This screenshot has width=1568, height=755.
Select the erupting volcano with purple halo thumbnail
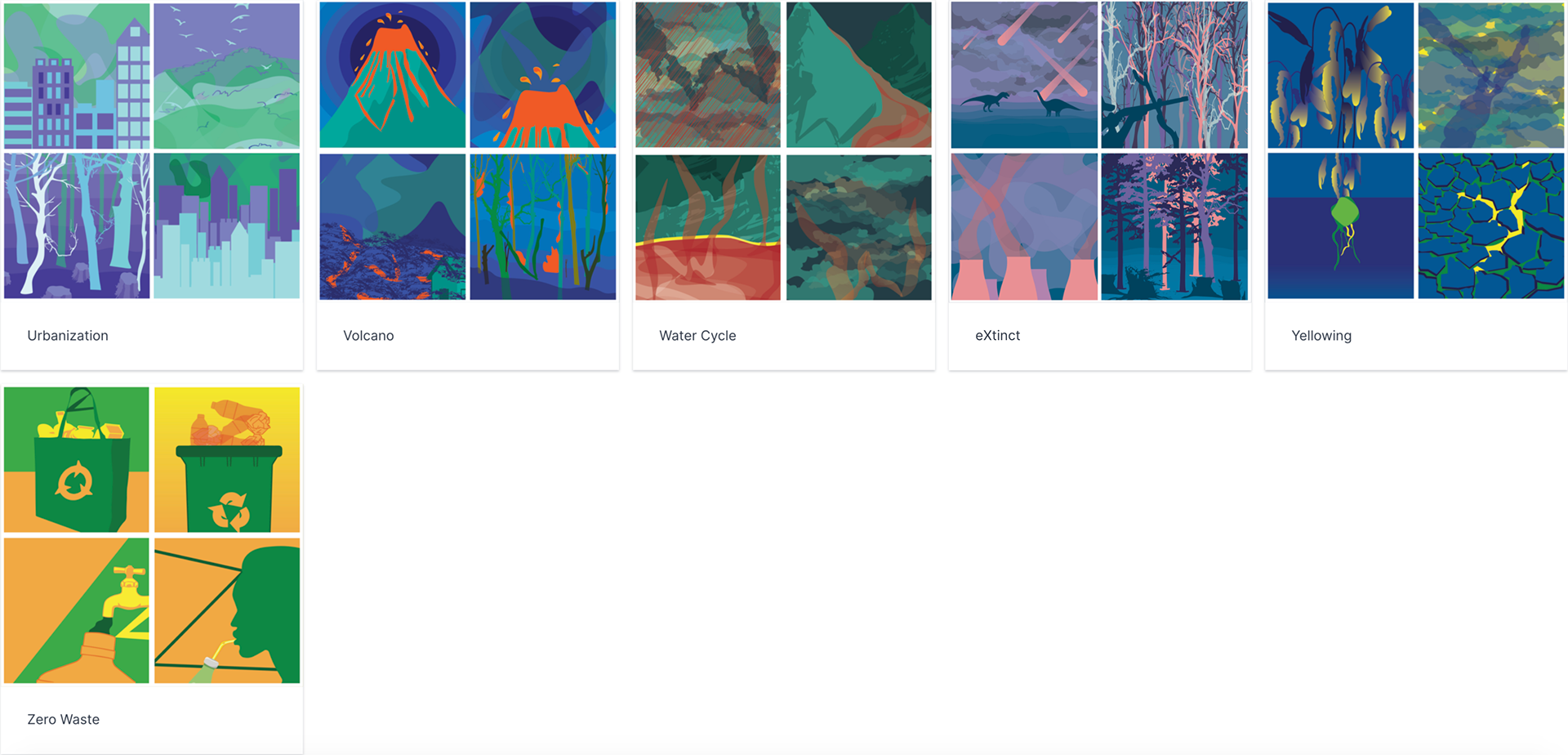[x=393, y=74]
